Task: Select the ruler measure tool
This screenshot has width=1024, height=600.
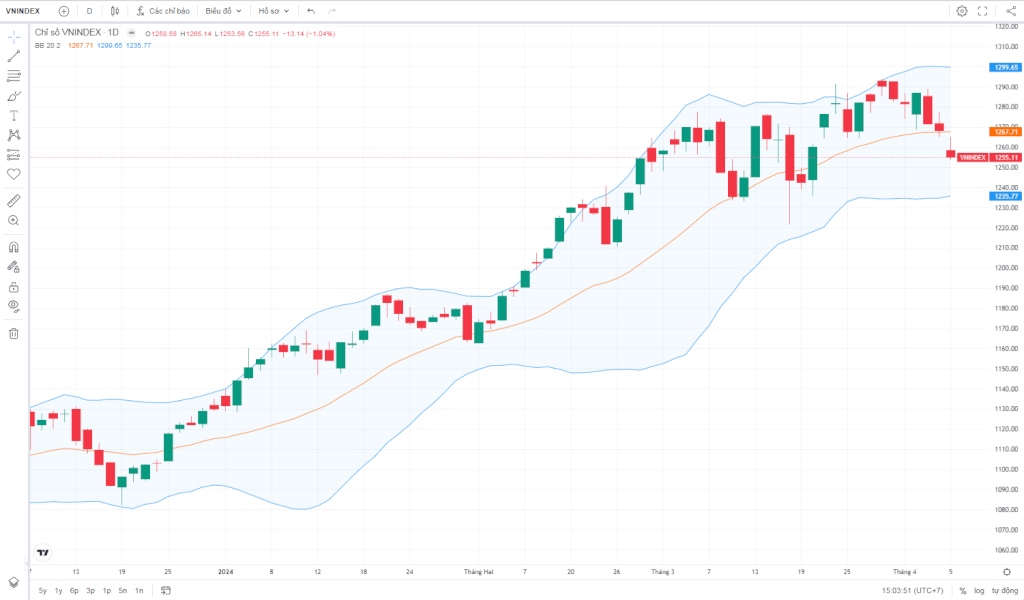Action: 14,201
